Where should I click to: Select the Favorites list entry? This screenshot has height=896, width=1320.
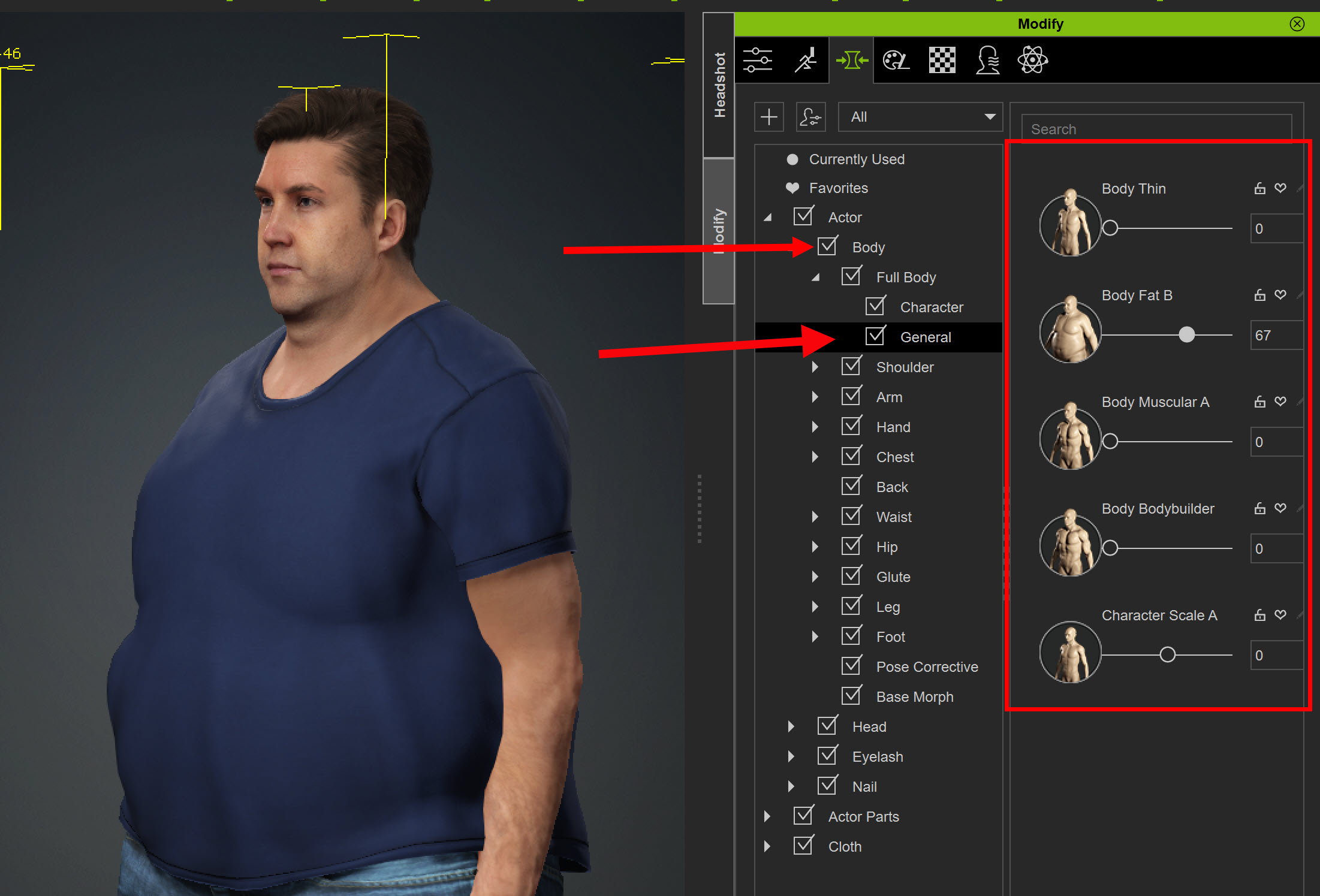tap(838, 188)
